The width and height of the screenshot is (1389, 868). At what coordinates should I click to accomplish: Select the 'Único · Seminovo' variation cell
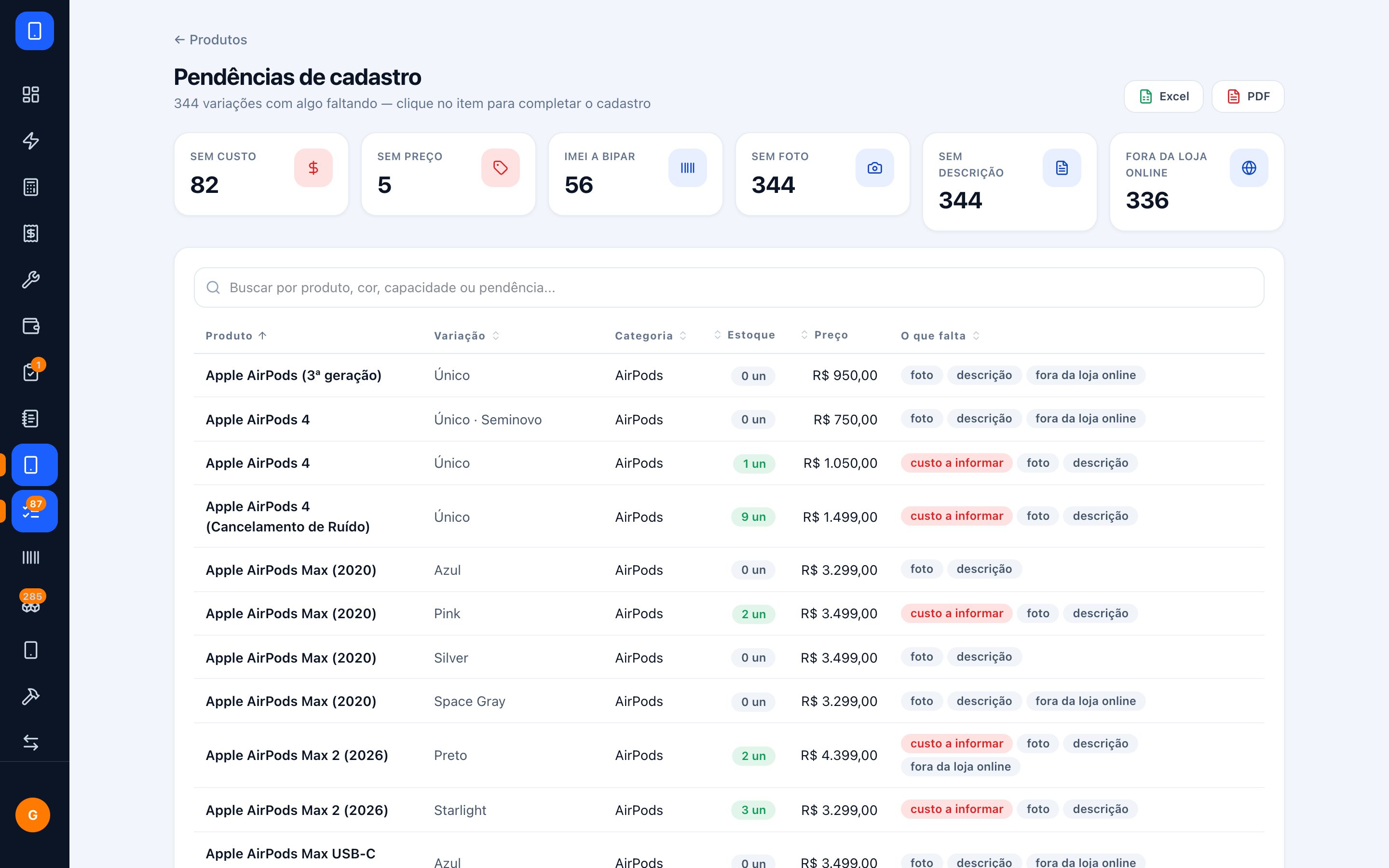(x=488, y=420)
